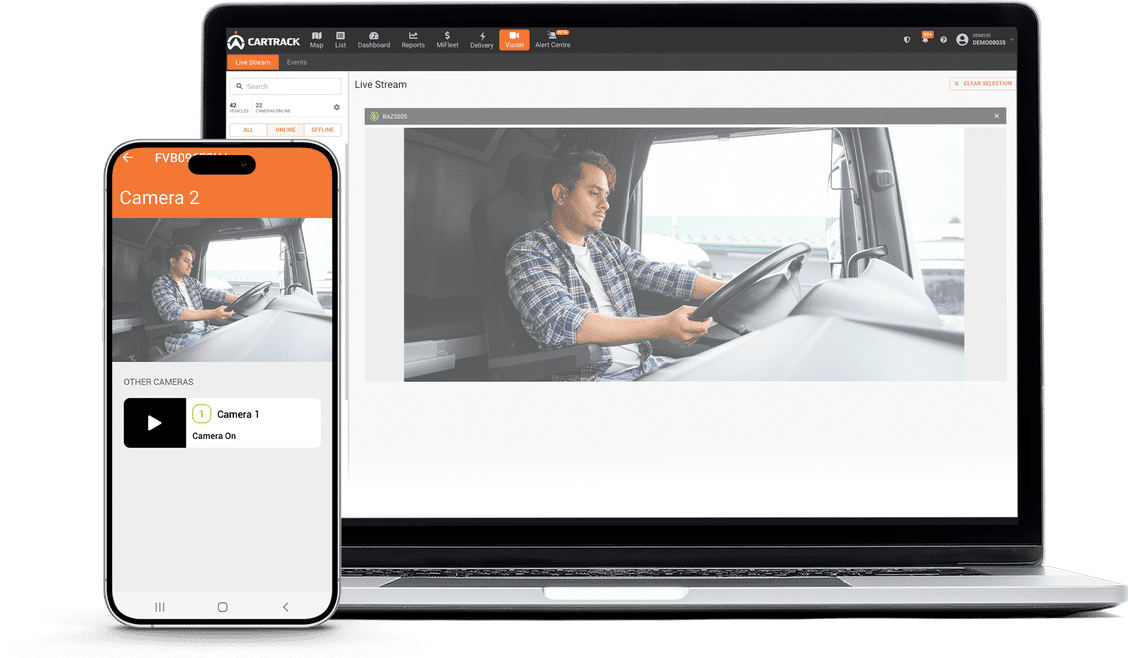Screen dimensions: 1128x658
Task: Open the List view icon
Action: [340, 40]
